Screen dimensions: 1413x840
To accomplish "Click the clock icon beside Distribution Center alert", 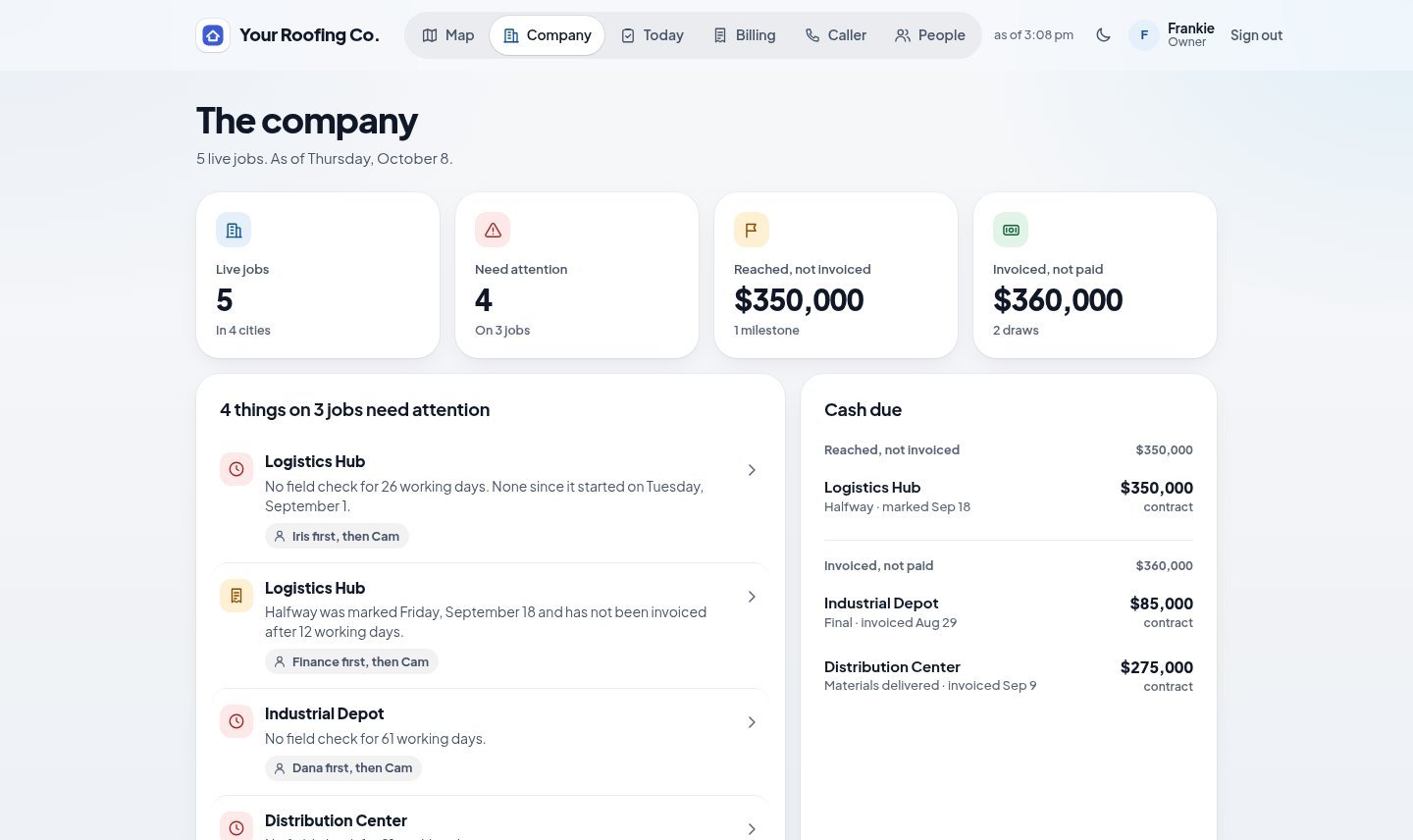I will pyautogui.click(x=236, y=828).
